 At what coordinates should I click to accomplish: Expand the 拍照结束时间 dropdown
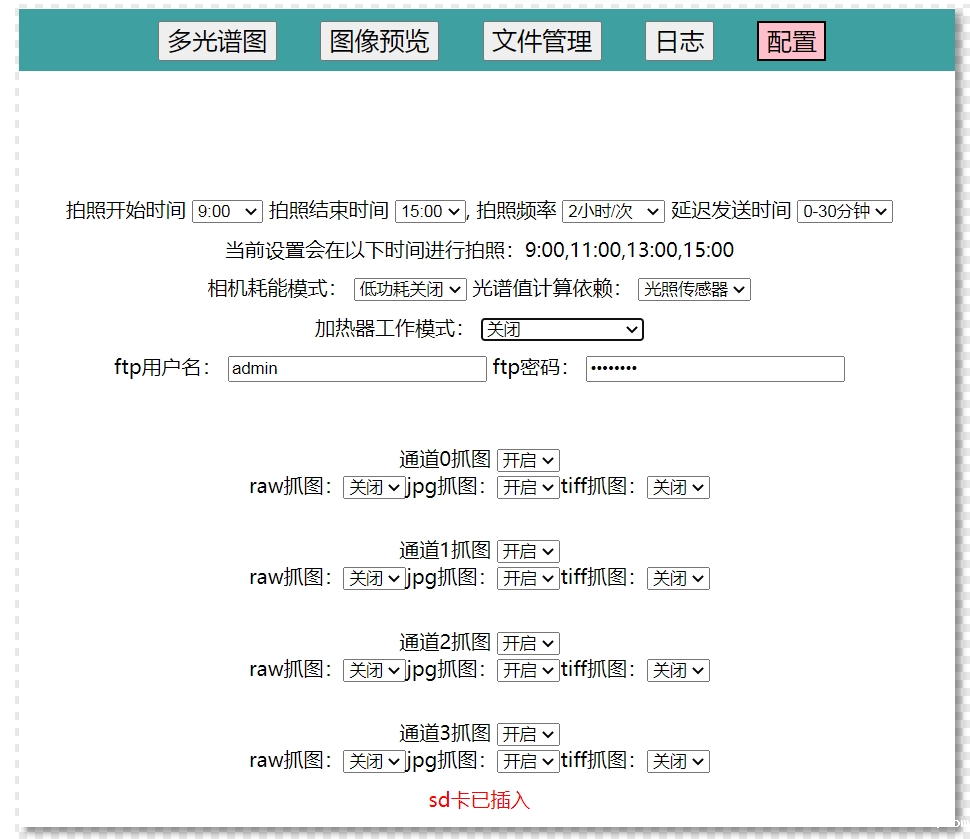click(430, 211)
